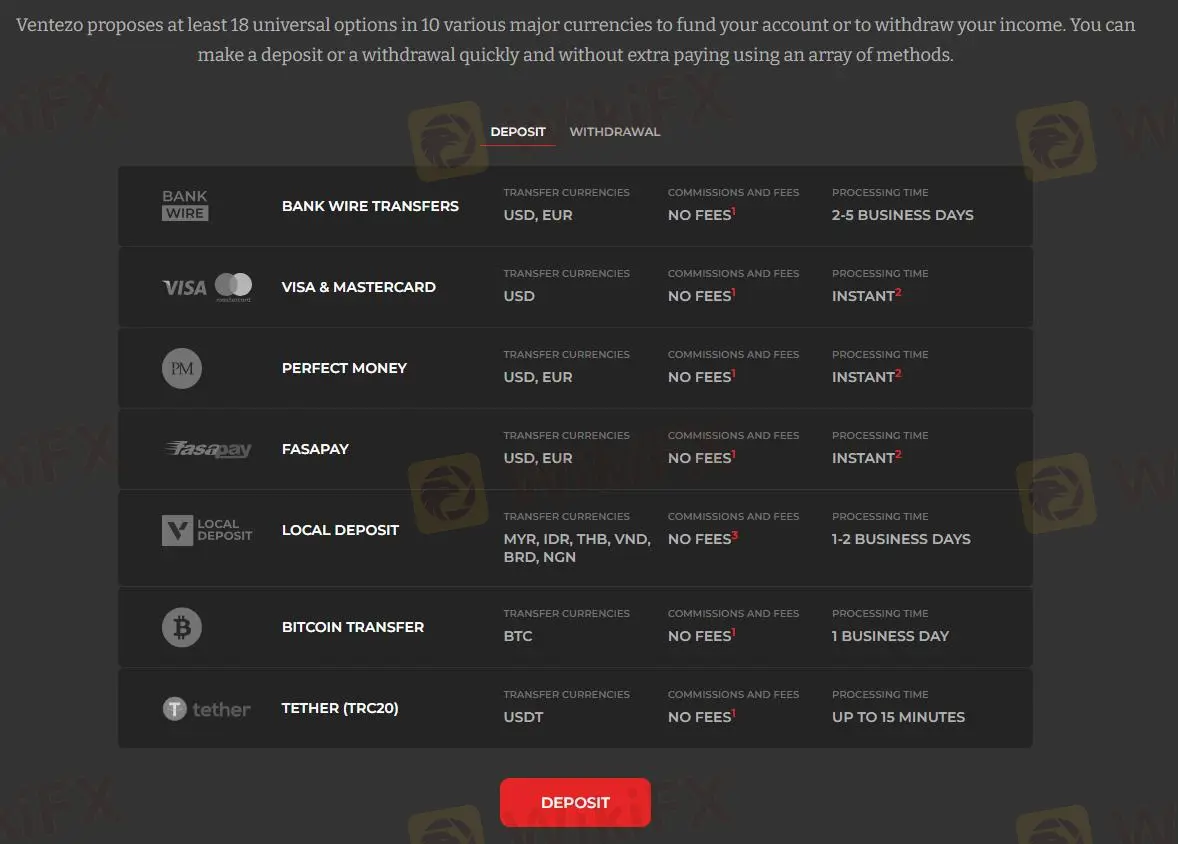The width and height of the screenshot is (1178, 844).
Task: Click Instant processing time for FasaPay
Action: (863, 458)
